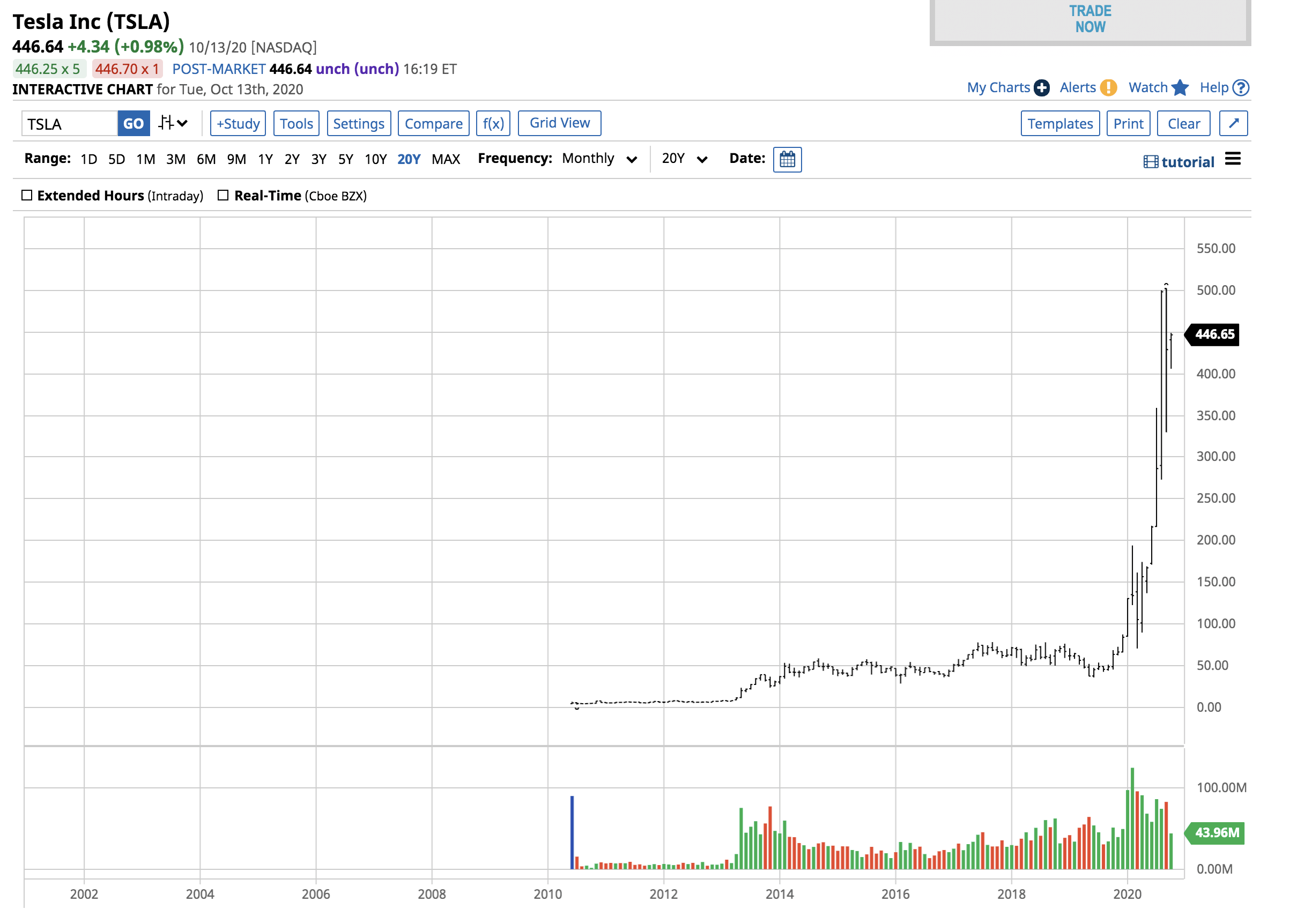
Task: Click the TSLA symbol input field
Action: click(69, 123)
